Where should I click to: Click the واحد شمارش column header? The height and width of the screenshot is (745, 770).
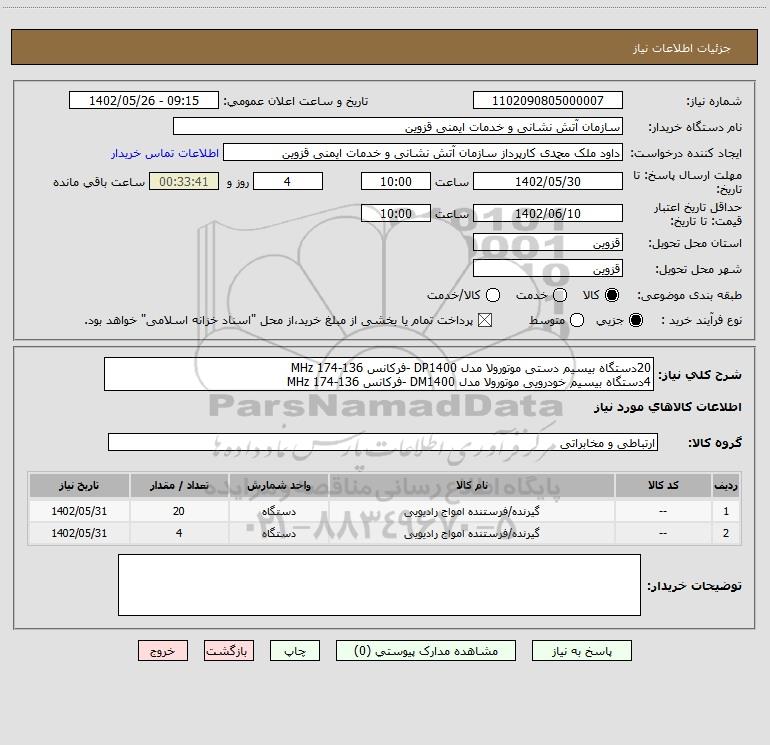click(278, 485)
